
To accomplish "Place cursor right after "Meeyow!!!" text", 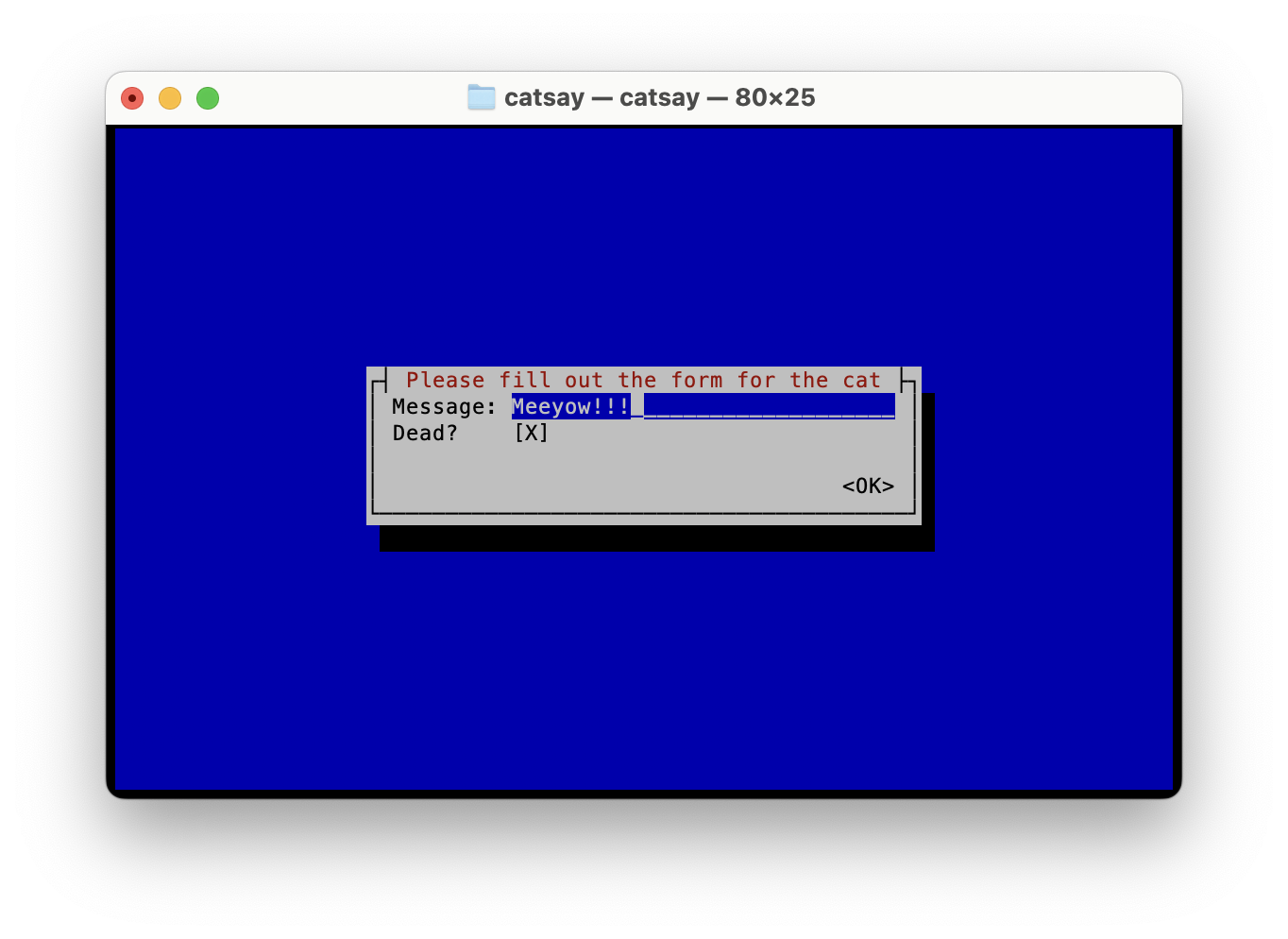I will 636,407.
